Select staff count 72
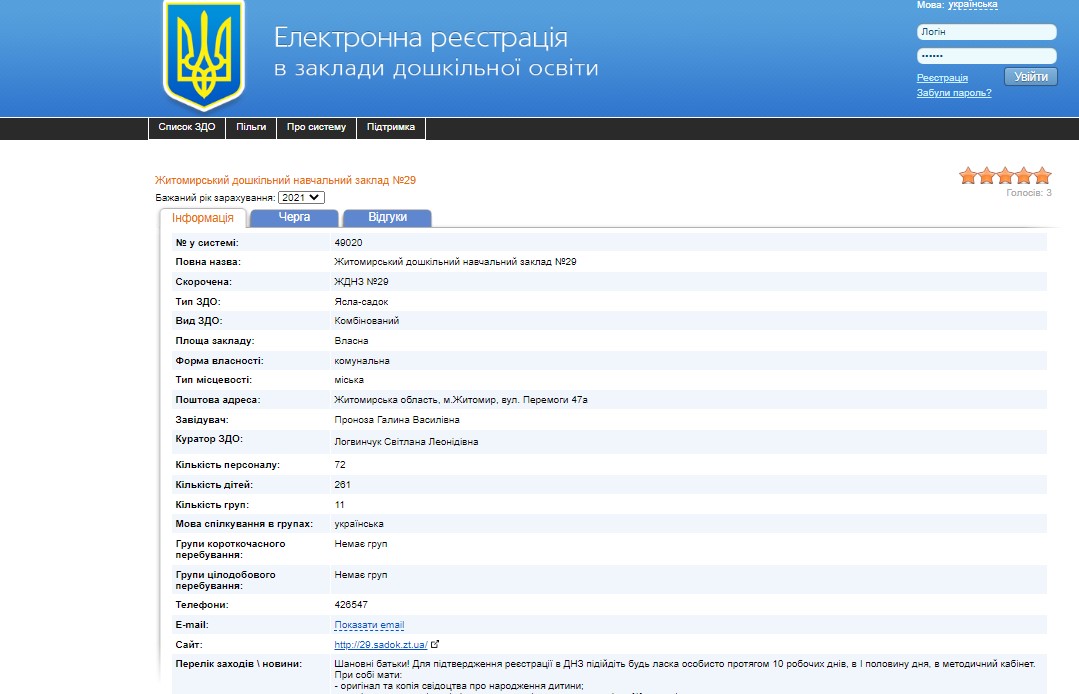 pyautogui.click(x=340, y=465)
